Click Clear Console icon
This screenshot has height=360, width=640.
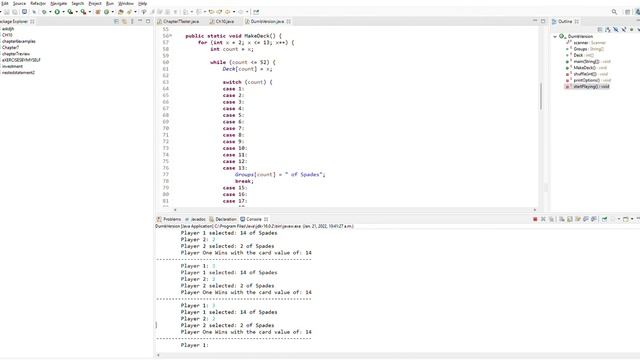[562, 219]
